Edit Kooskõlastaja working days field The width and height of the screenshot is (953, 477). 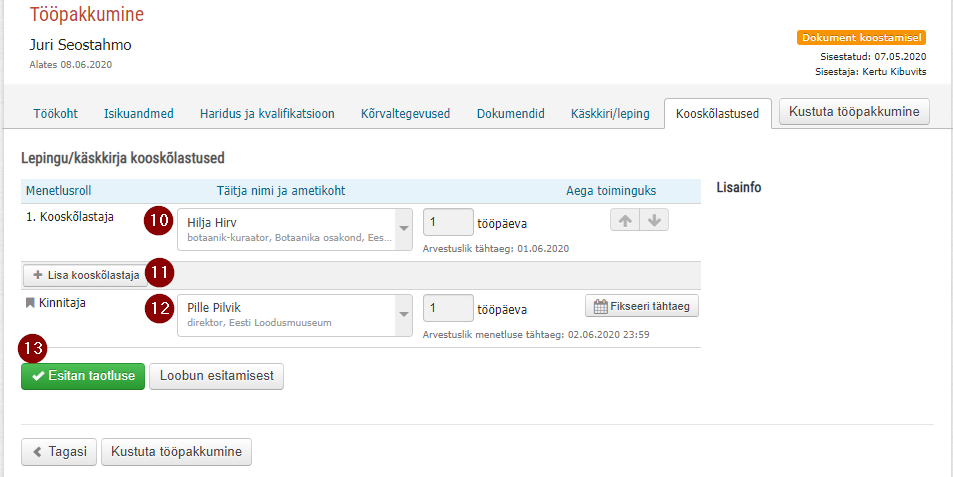tap(448, 222)
